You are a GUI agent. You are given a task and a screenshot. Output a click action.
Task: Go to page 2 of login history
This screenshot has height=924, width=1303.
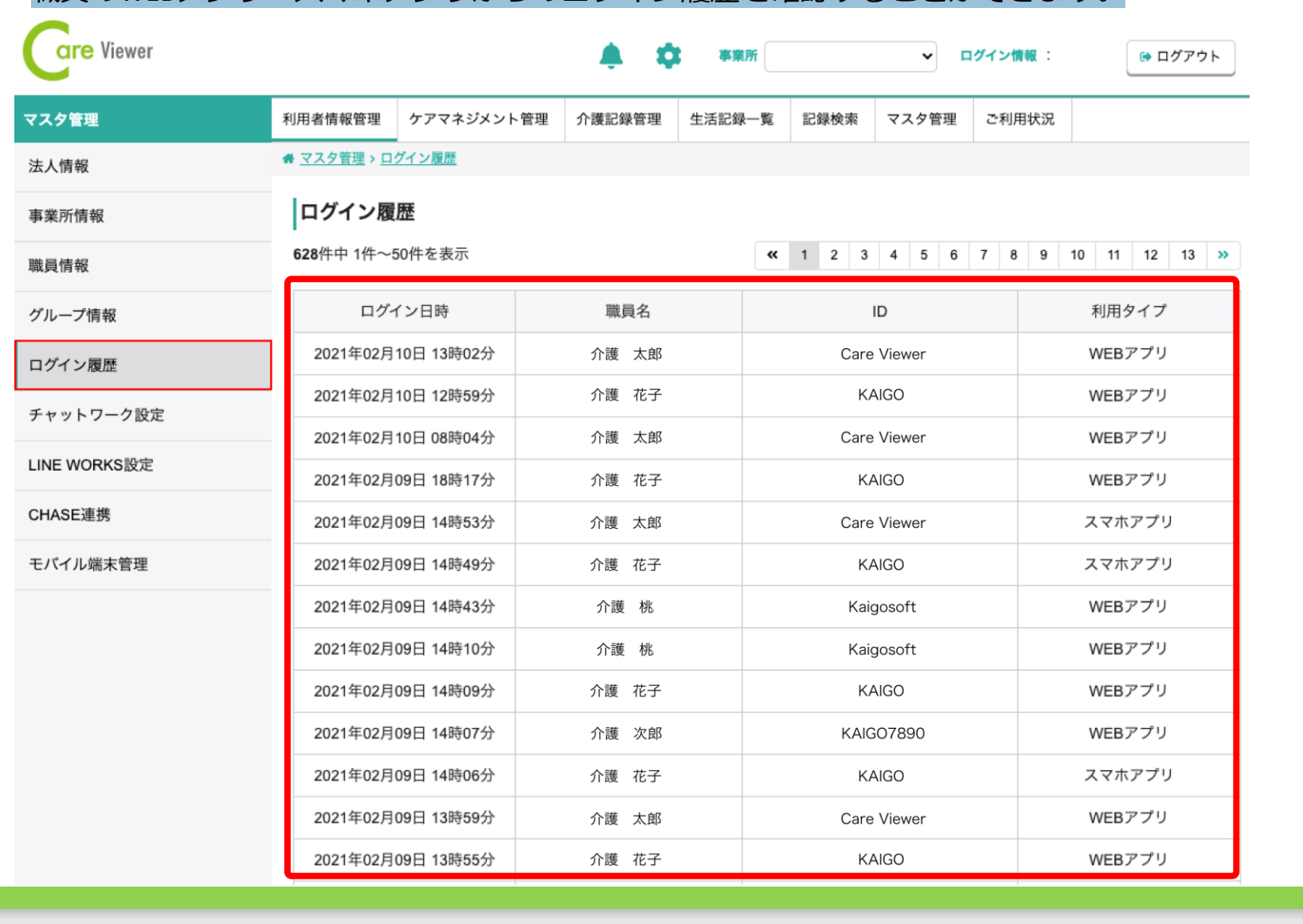pos(834,255)
